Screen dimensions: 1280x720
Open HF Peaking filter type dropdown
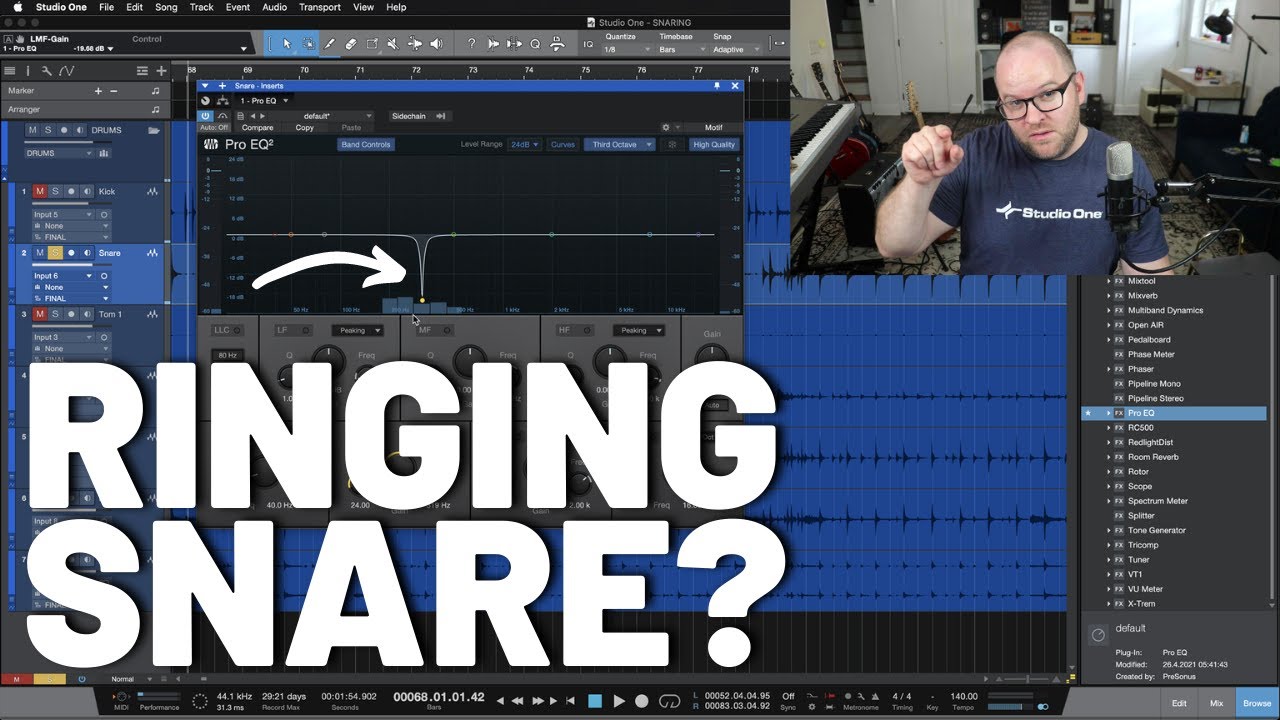pyautogui.click(x=639, y=330)
